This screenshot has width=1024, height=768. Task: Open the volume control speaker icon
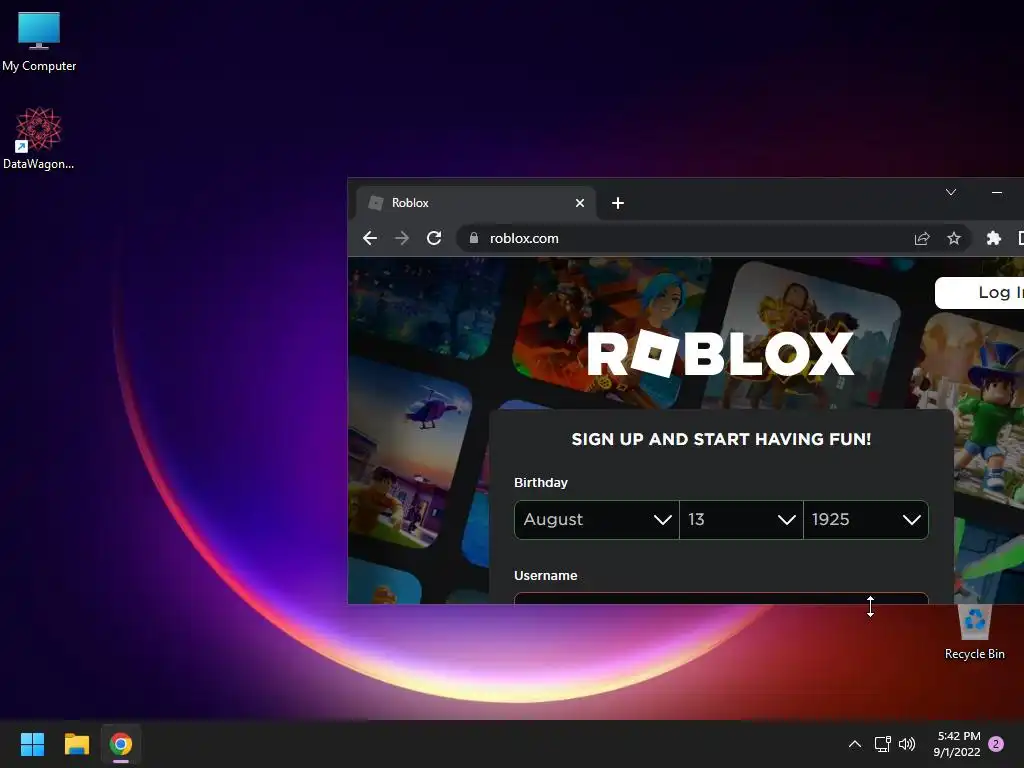907,744
